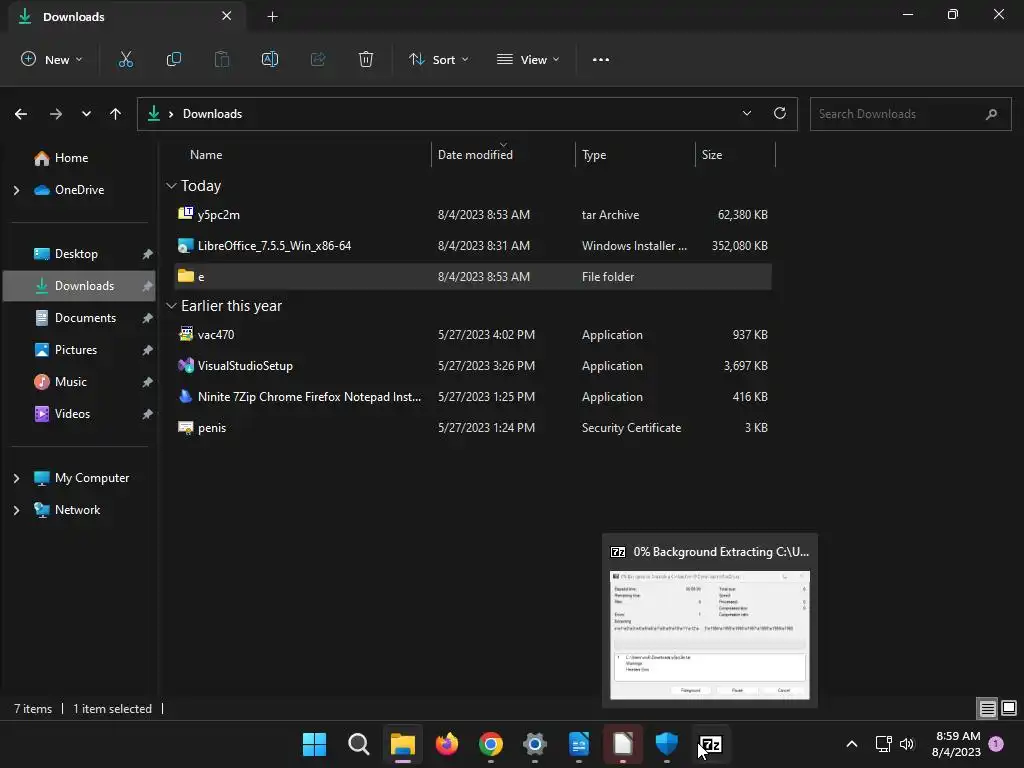Click the volume speaker tray icon
Screen dimensions: 1024x768
[x=907, y=744]
